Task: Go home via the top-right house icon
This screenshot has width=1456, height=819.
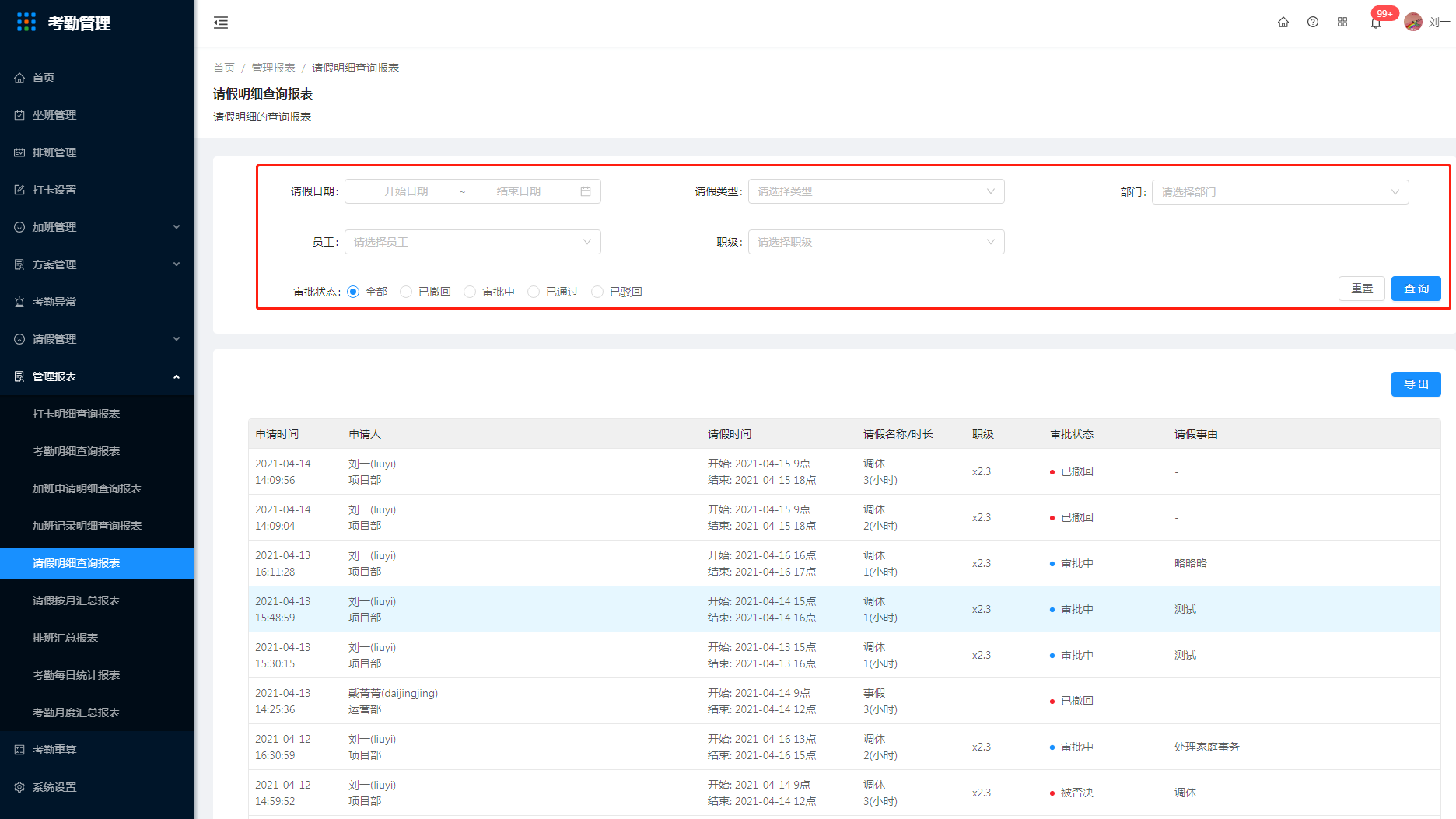Action: point(1283,23)
